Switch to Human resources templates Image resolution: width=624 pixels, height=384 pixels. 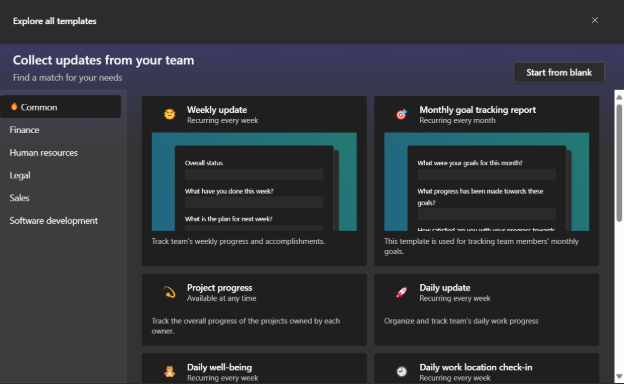(44, 152)
